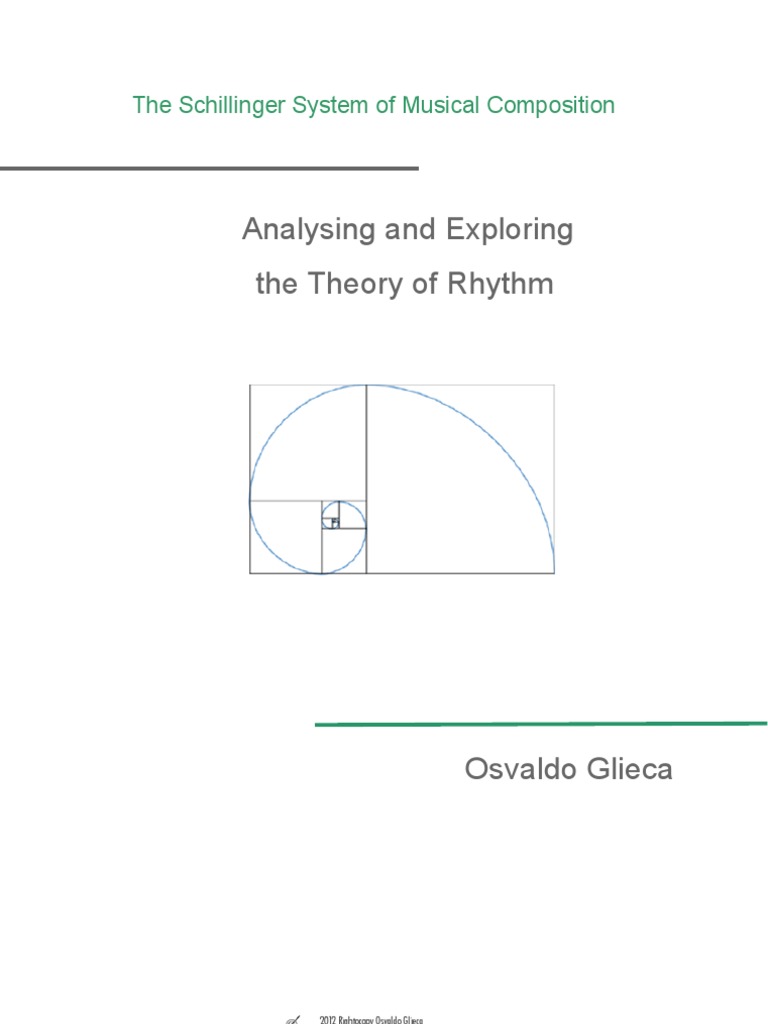Click the green horizontal line above author name
The image size is (768, 1024).
541,724
